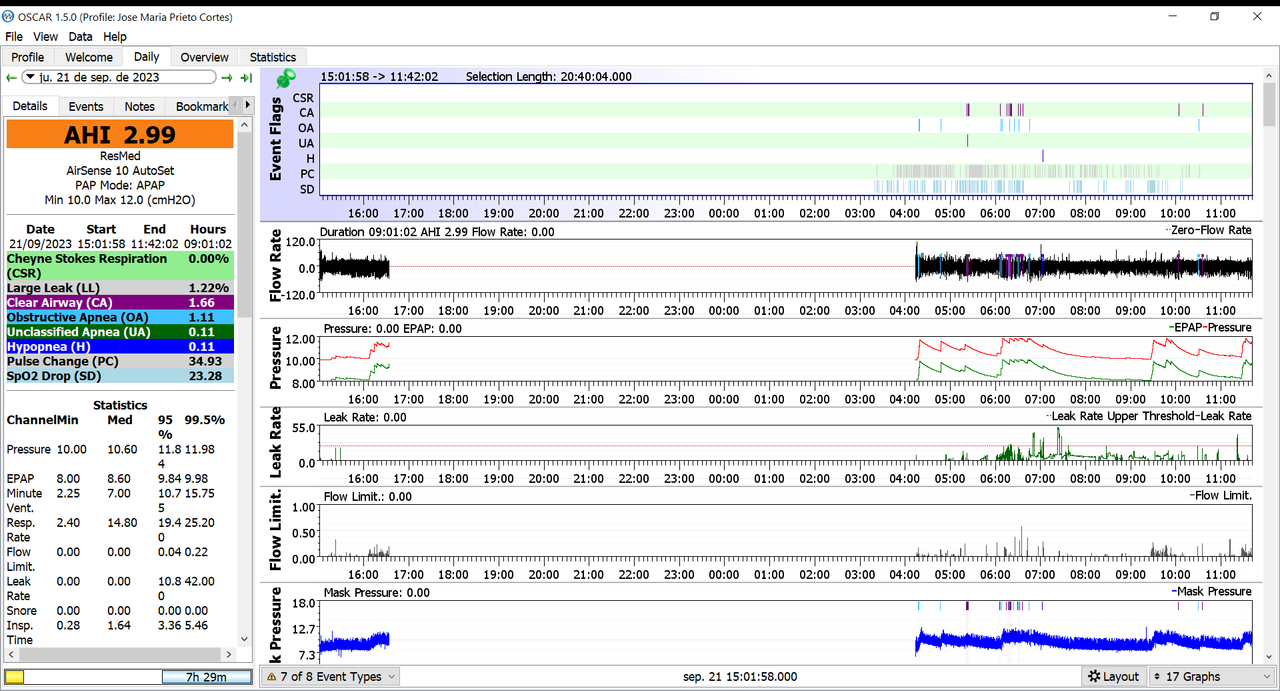
Task: Click the SD row label in Event Flags
Action: (307, 189)
